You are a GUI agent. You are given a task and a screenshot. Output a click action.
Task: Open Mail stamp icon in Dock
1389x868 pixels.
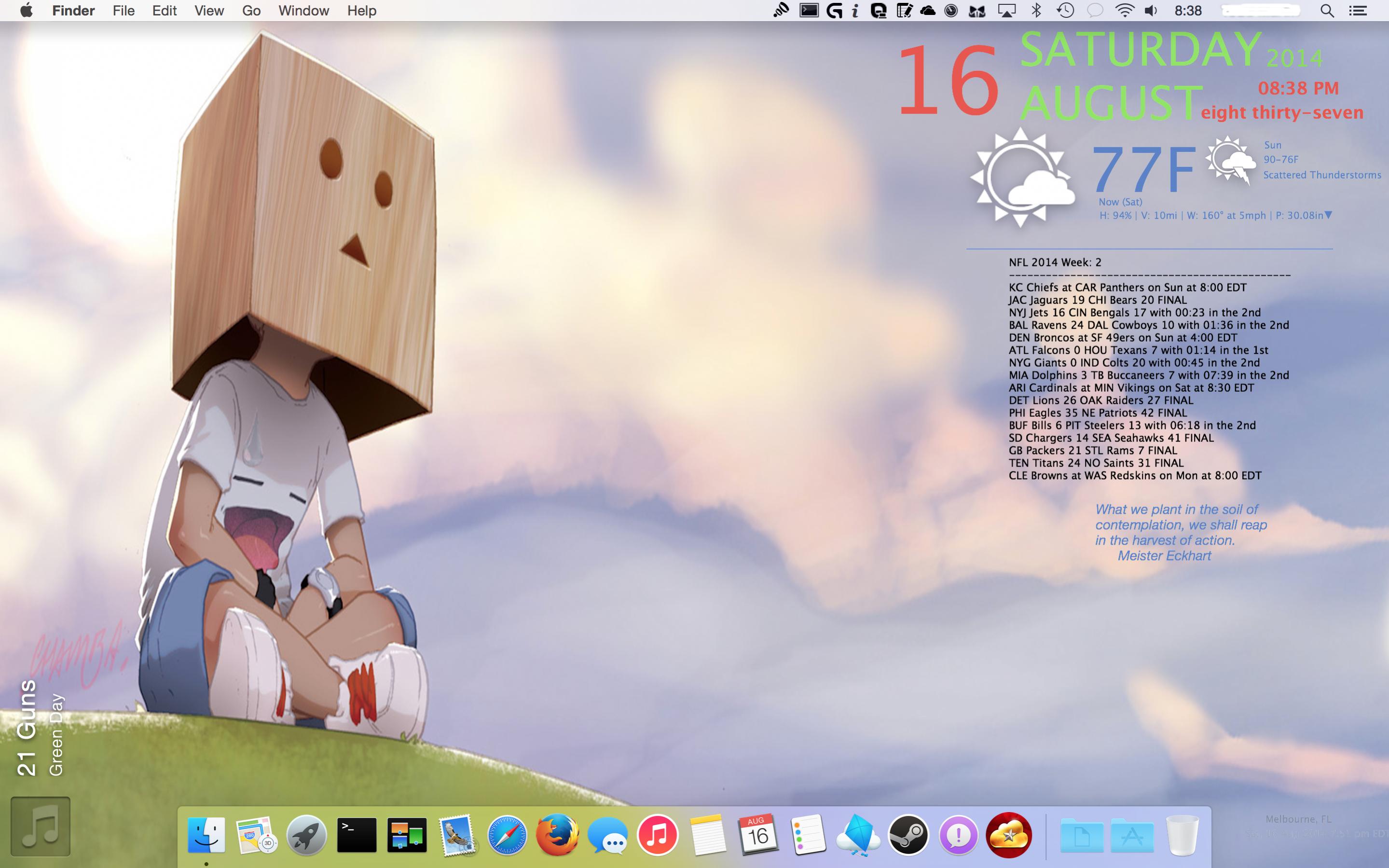click(x=457, y=835)
